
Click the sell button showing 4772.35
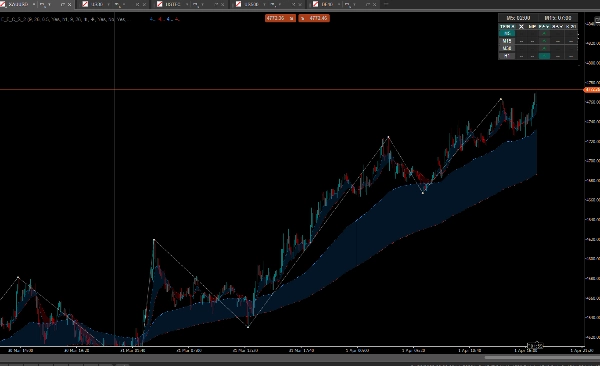280,18
